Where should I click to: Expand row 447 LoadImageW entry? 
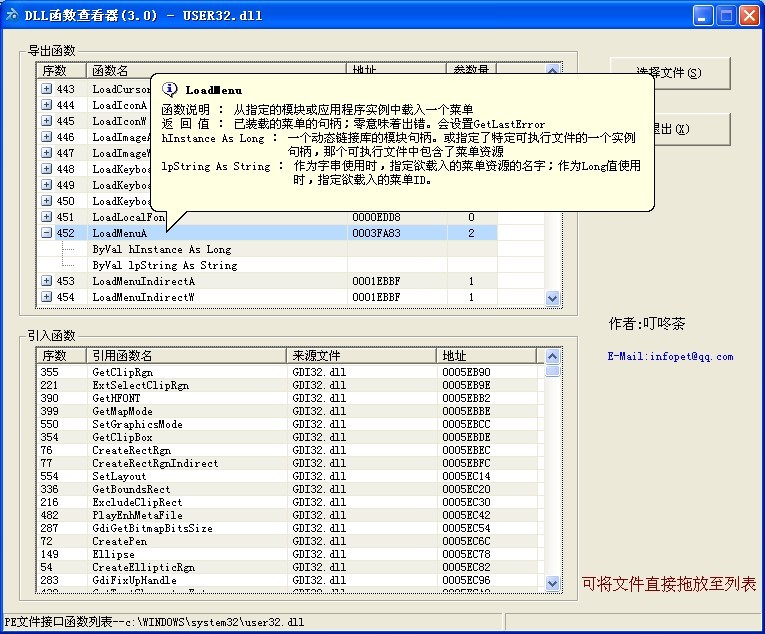(x=46, y=153)
